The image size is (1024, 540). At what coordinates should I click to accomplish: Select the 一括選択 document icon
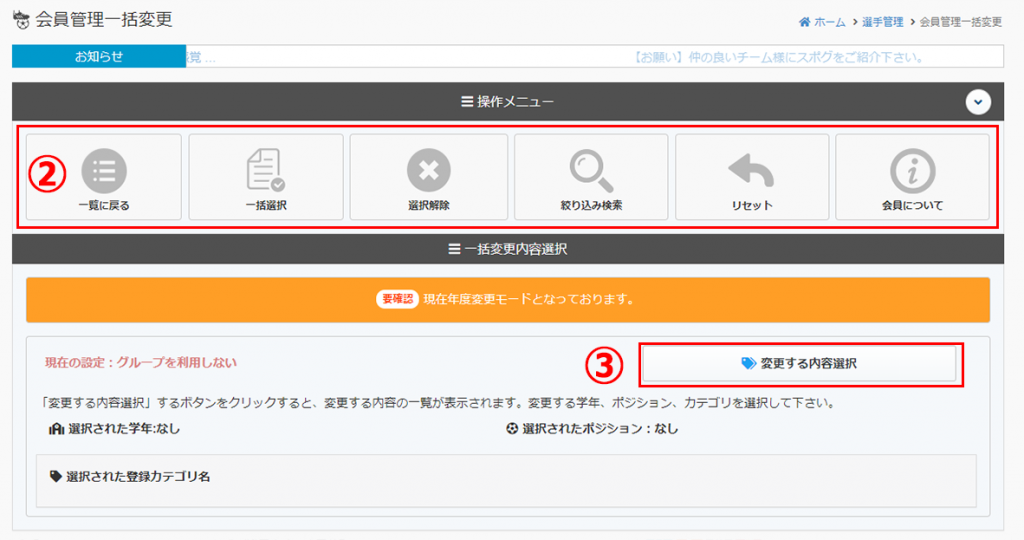tap(265, 170)
